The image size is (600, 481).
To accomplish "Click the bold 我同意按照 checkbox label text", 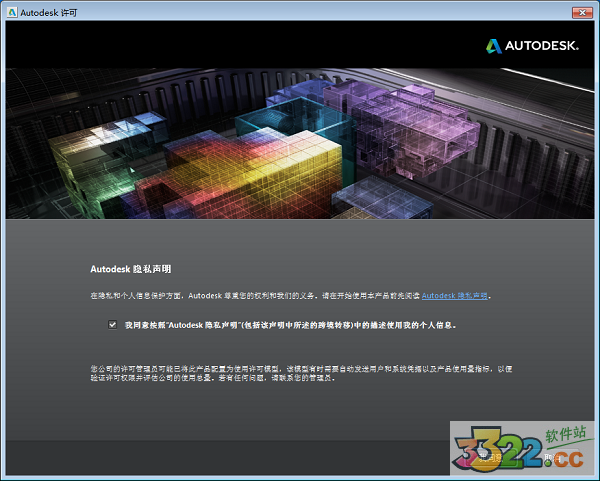I will click(x=290, y=325).
